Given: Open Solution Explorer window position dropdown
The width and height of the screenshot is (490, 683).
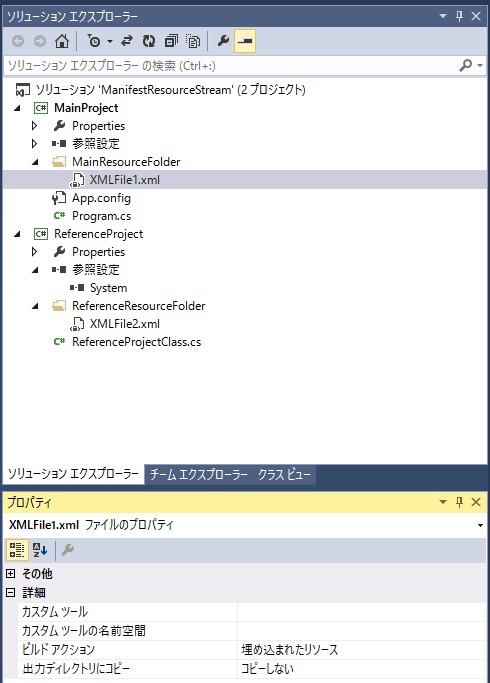Looking at the screenshot, I should 443,16.
